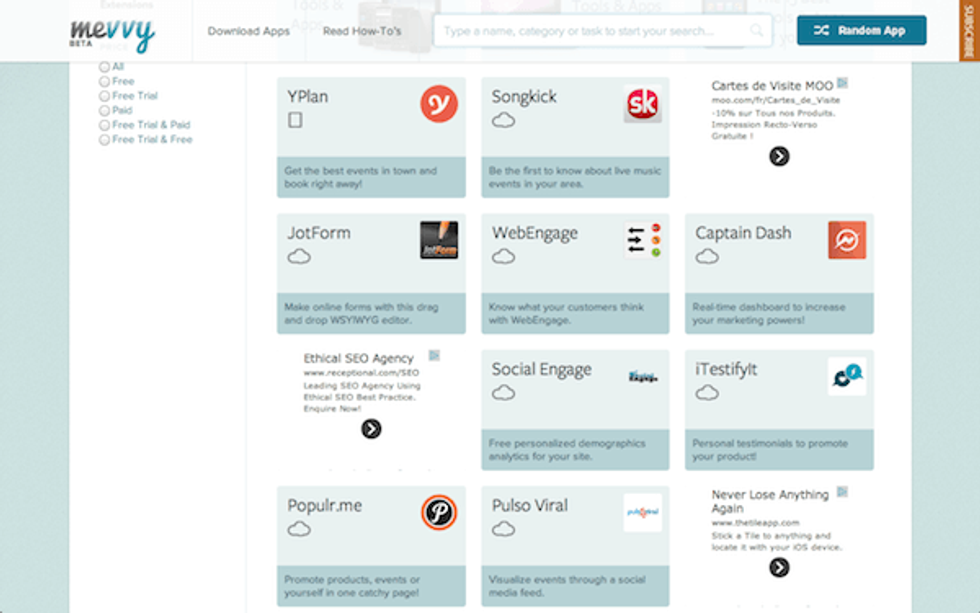Click the YPlan description 'Get the best events in town'
The image size is (980, 613).
point(361,177)
